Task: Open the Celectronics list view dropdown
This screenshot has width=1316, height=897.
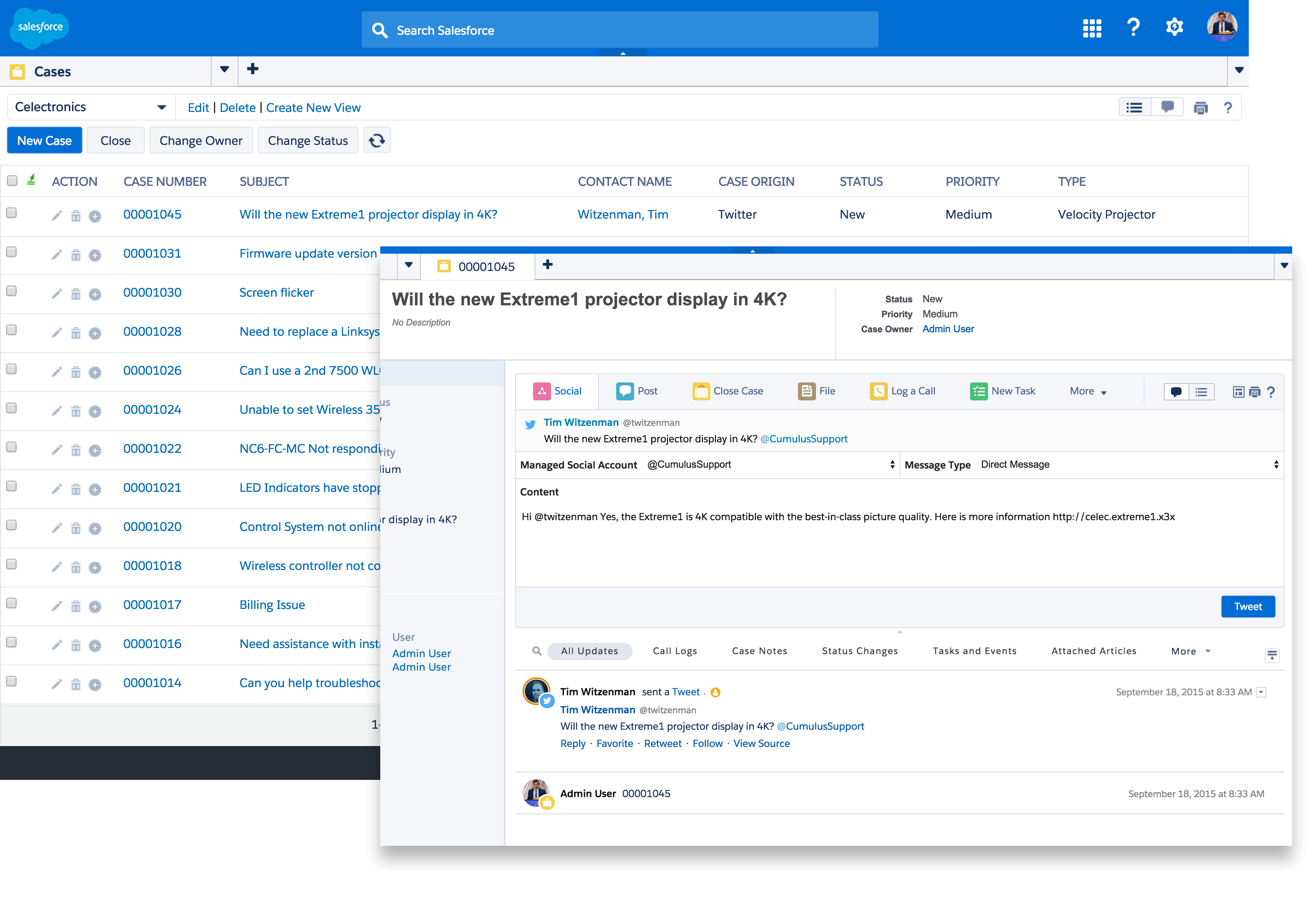Action: point(161,107)
